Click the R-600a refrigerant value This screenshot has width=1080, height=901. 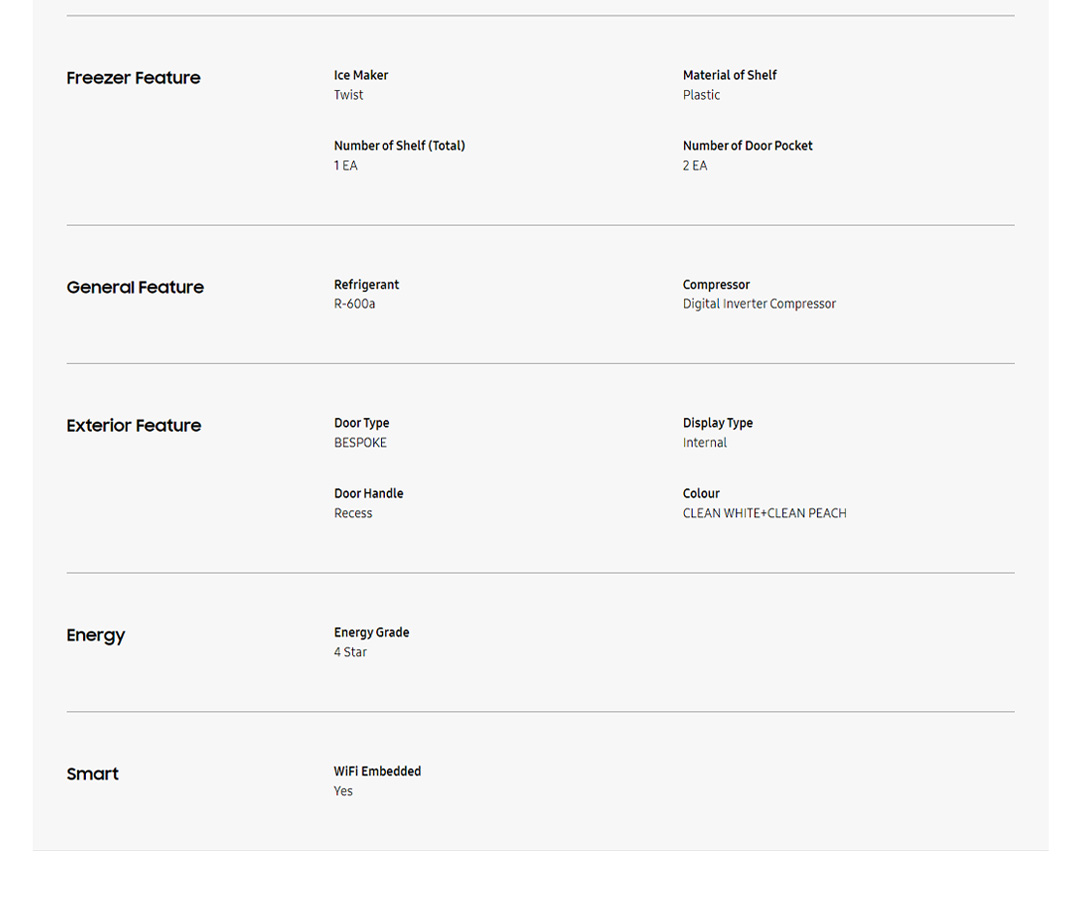point(354,304)
